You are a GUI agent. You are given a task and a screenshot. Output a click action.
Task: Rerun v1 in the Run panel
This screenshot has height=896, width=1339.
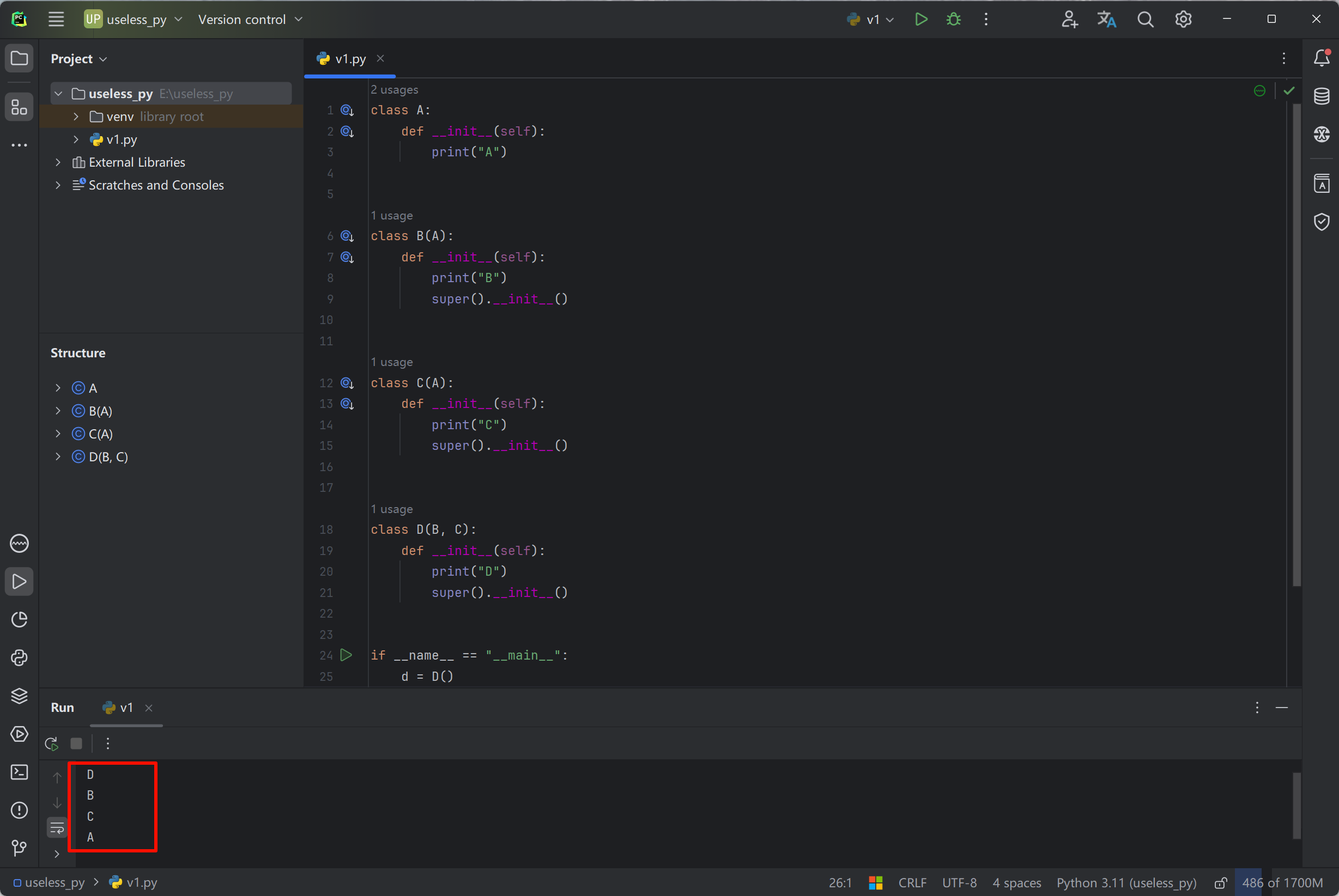pos(51,743)
